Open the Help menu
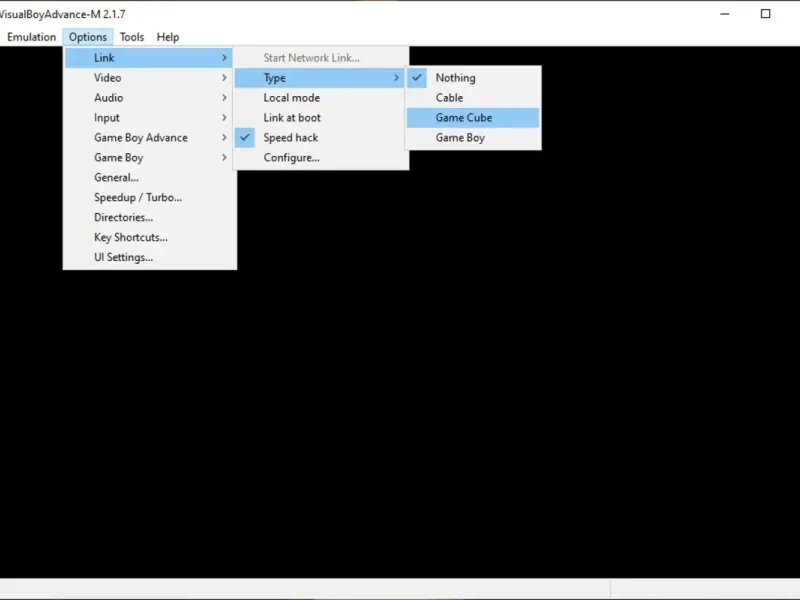Image resolution: width=800 pixels, height=600 pixels. [x=168, y=37]
